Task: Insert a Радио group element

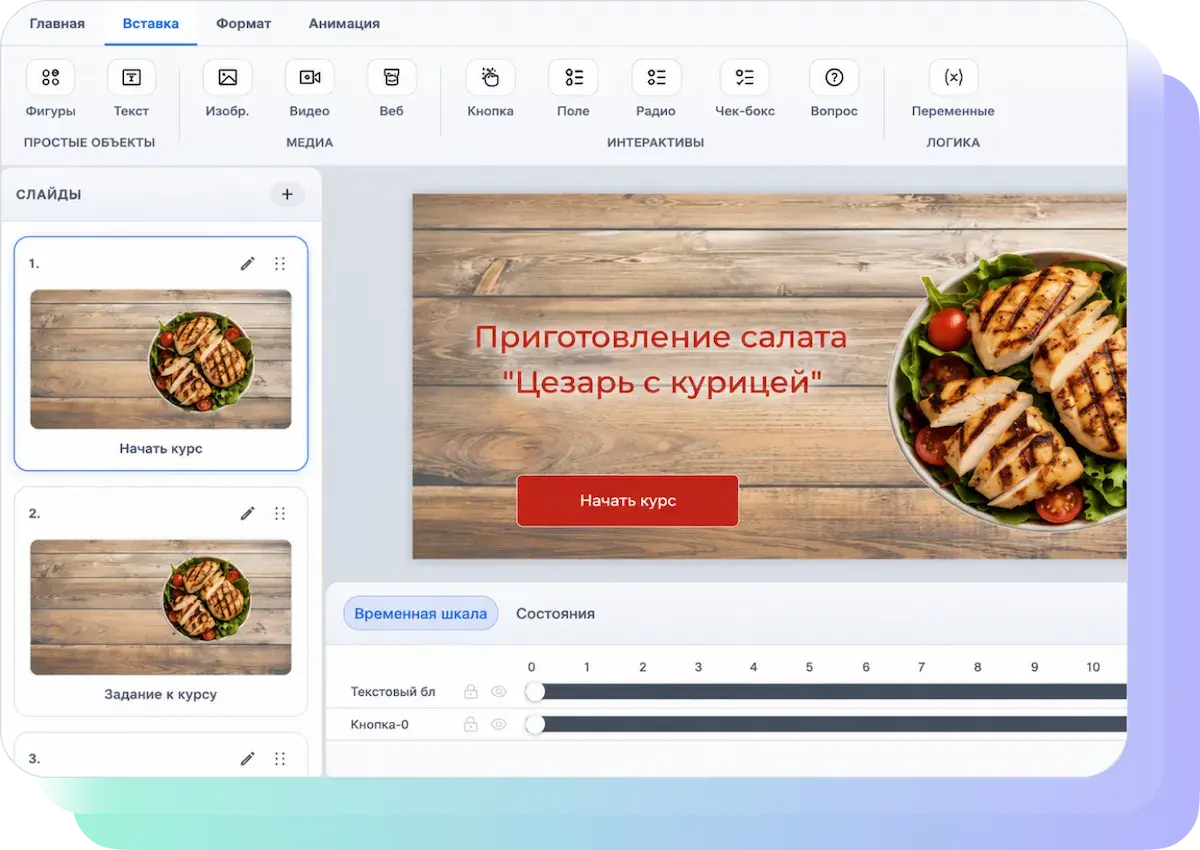Action: pyautogui.click(x=656, y=77)
